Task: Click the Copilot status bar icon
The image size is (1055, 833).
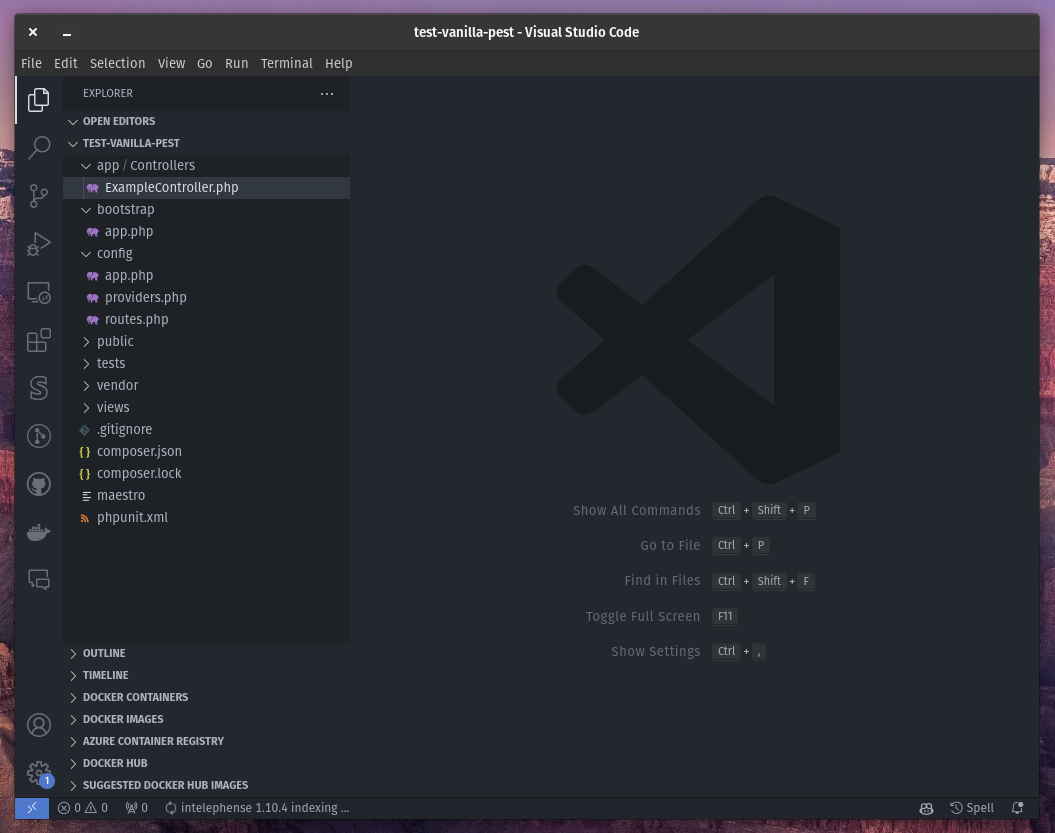Action: point(926,808)
